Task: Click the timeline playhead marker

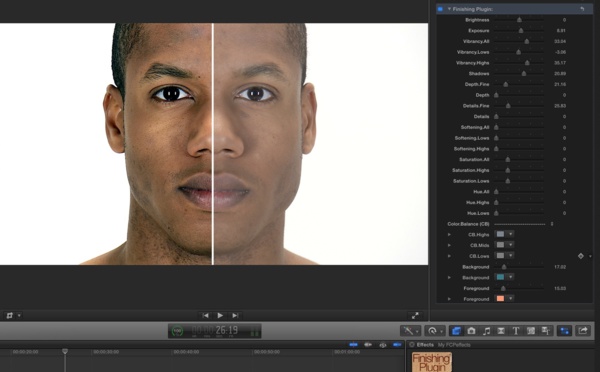Action: (65, 351)
